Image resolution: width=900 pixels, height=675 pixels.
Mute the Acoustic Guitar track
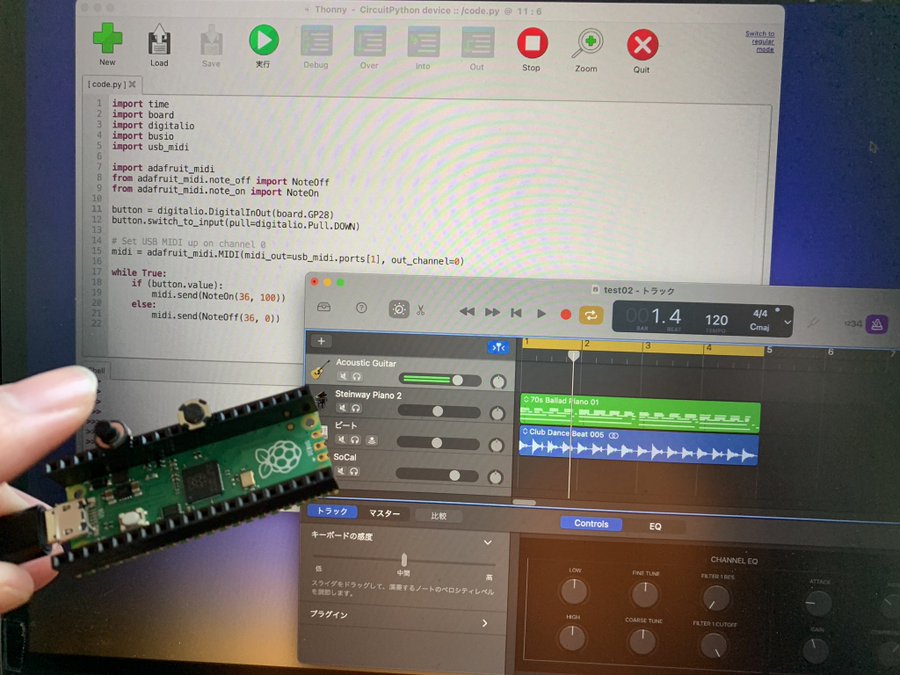344,376
